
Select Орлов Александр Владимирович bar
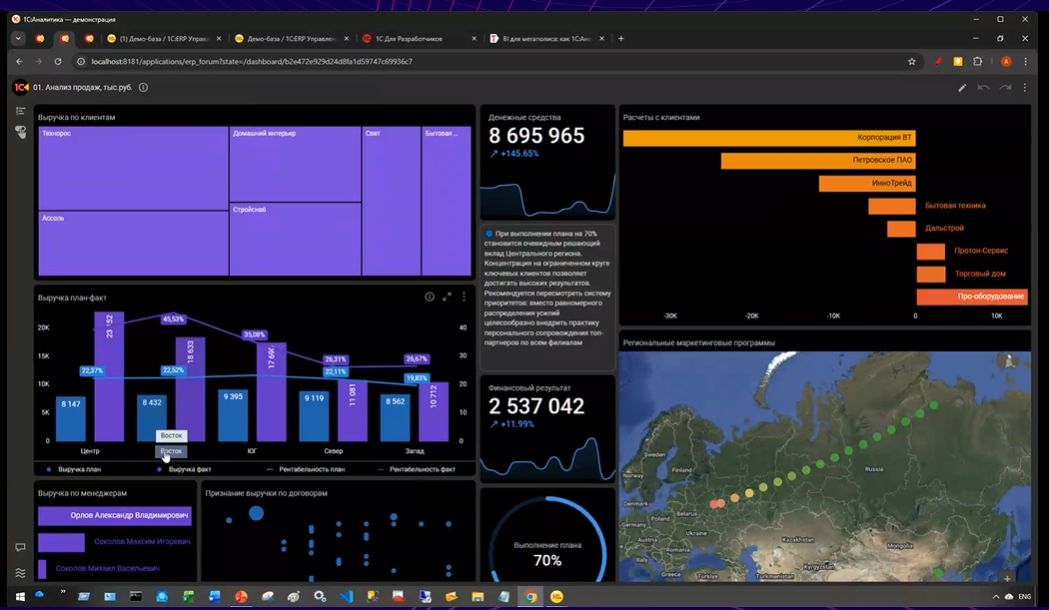click(114, 515)
